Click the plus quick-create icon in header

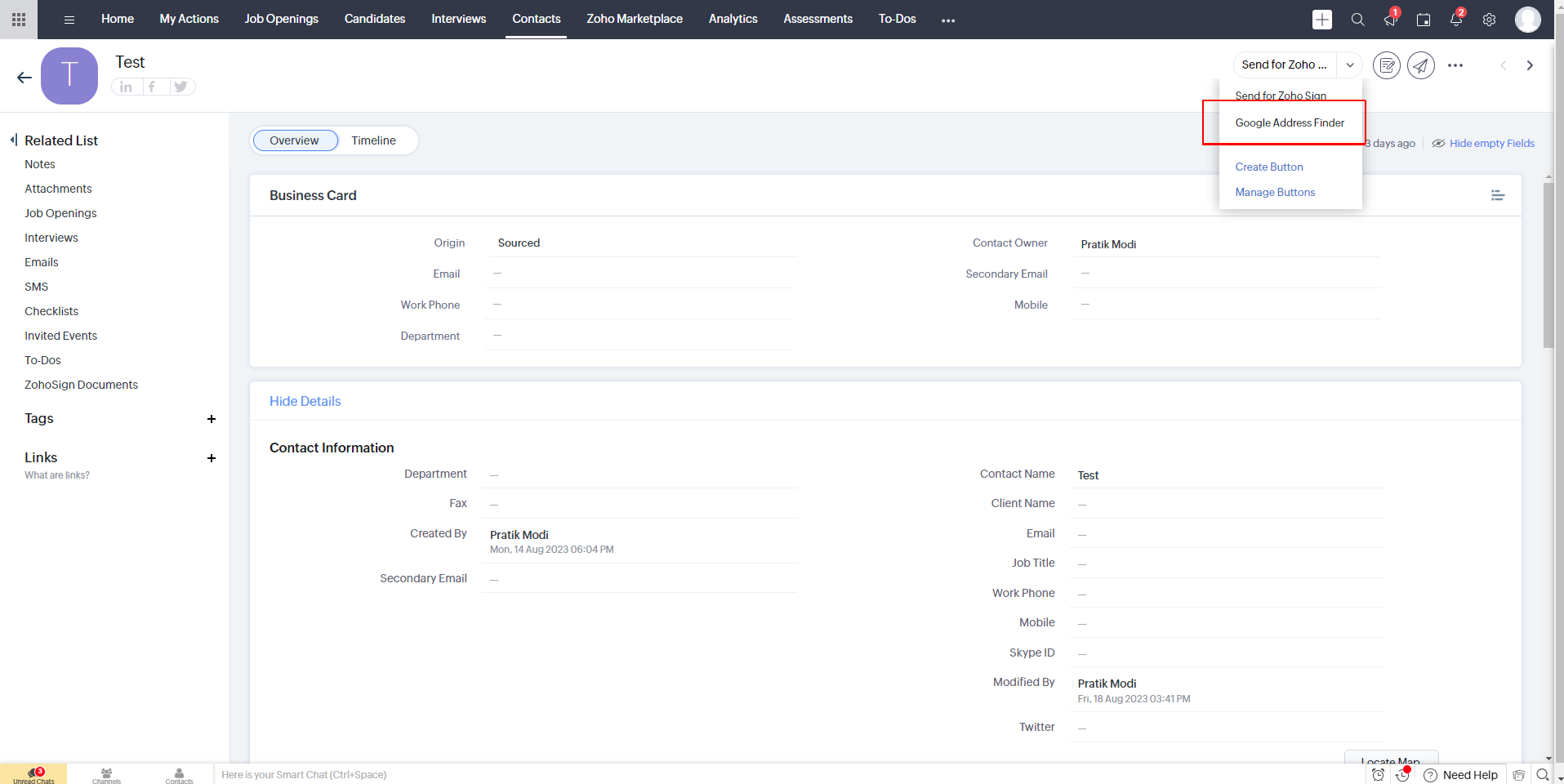coord(1321,20)
